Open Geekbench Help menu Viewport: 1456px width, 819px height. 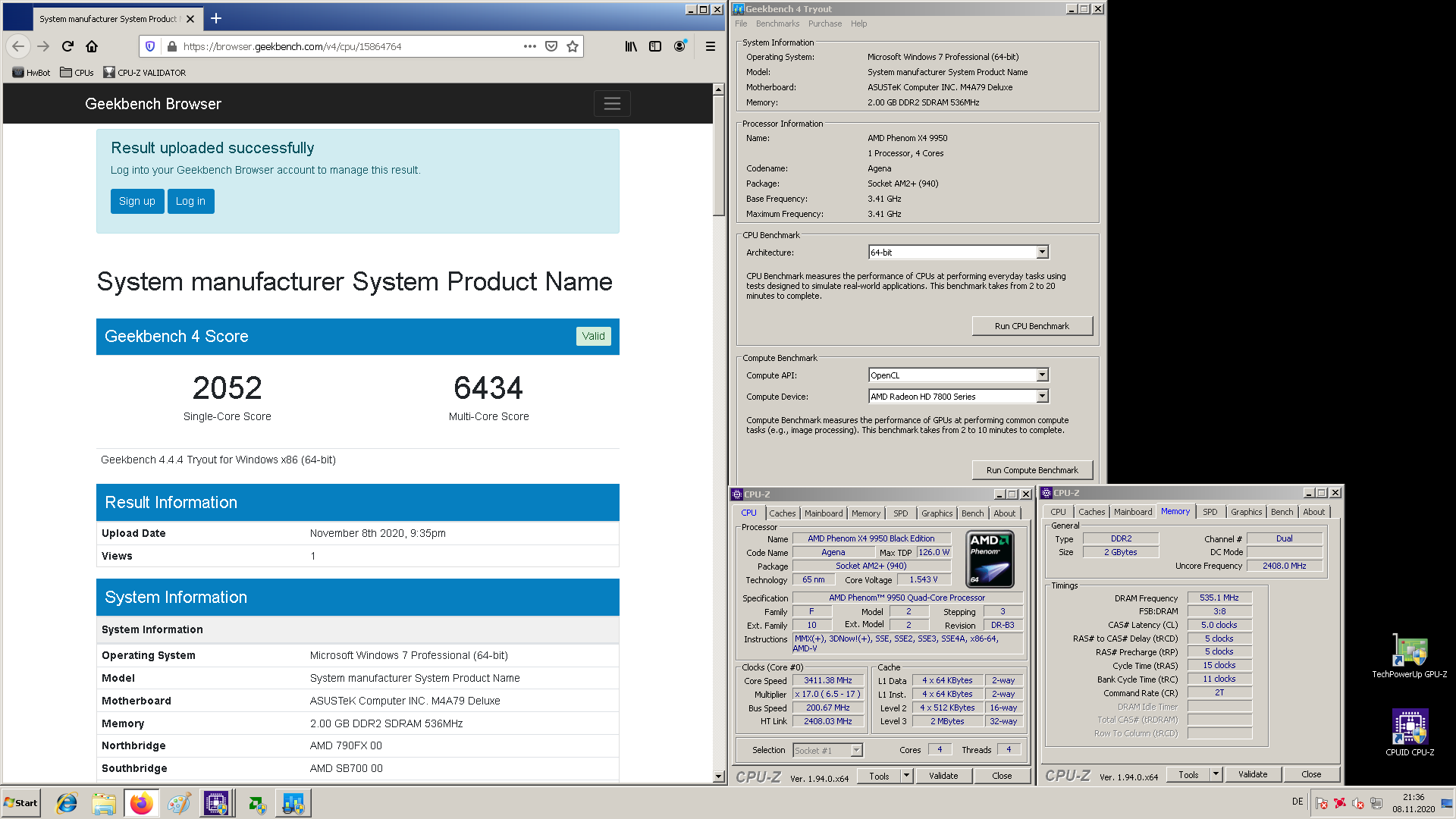click(x=858, y=24)
